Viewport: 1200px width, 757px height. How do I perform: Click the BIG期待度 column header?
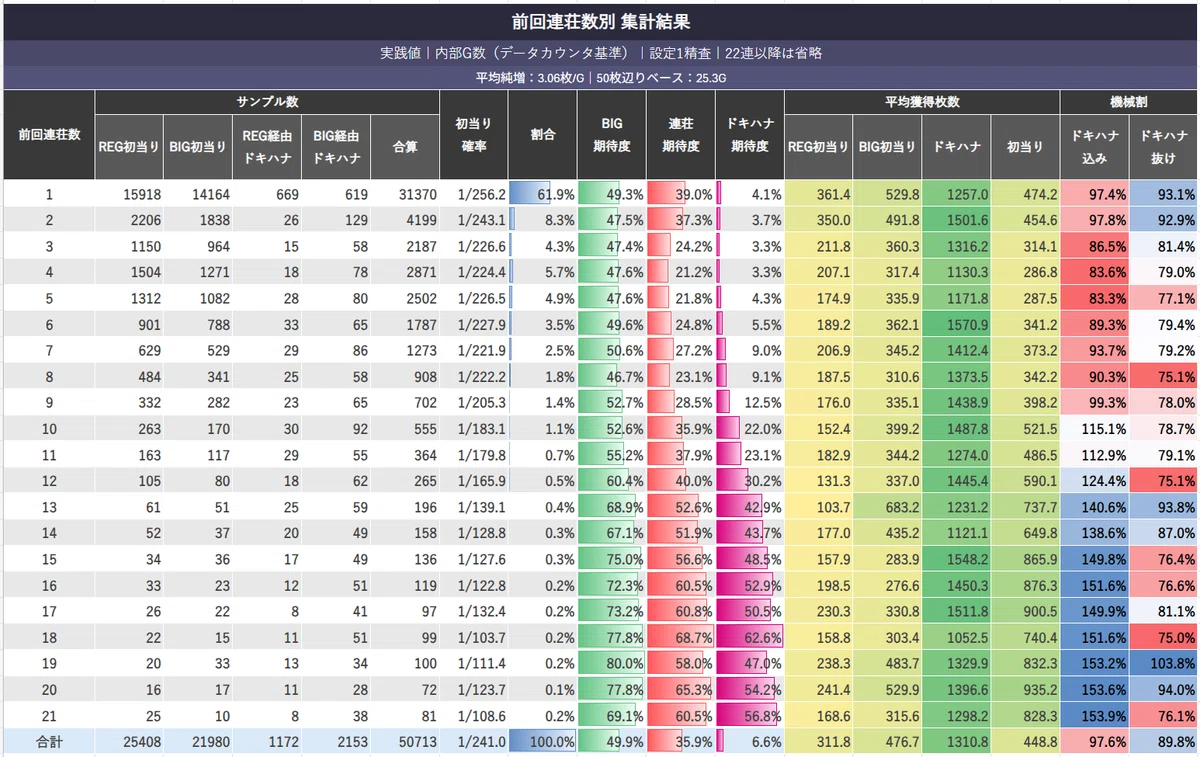point(612,134)
